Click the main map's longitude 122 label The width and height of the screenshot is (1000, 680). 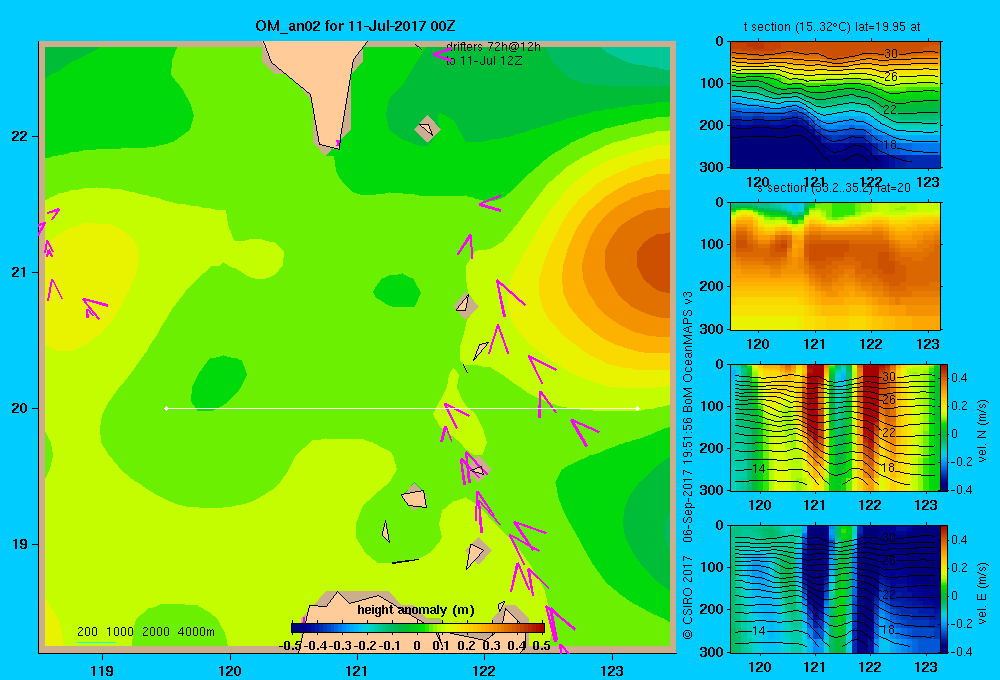(x=485, y=670)
